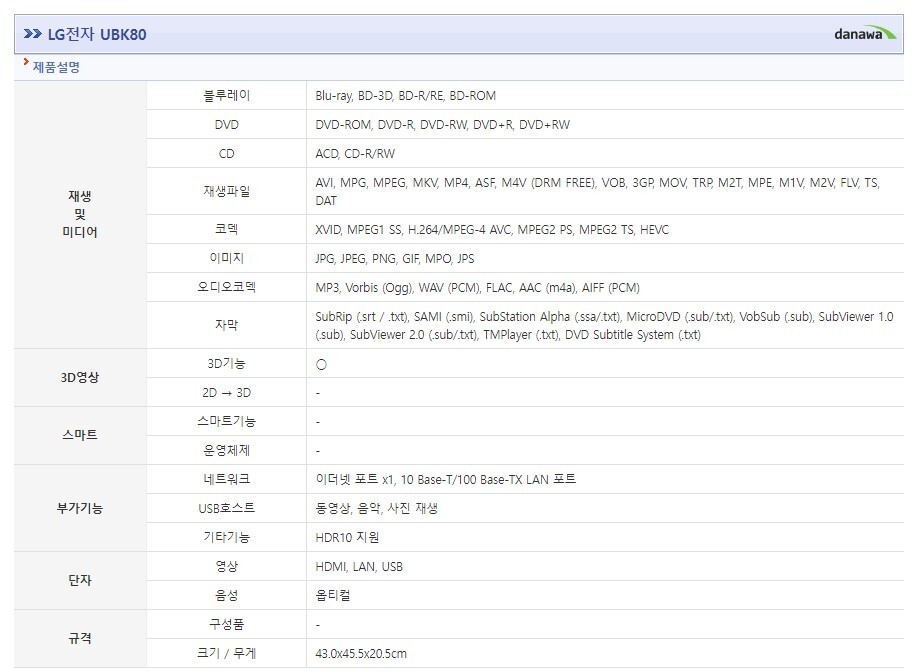Select the 재생 및 미디어 category cell
The image size is (918, 672).
80,214
